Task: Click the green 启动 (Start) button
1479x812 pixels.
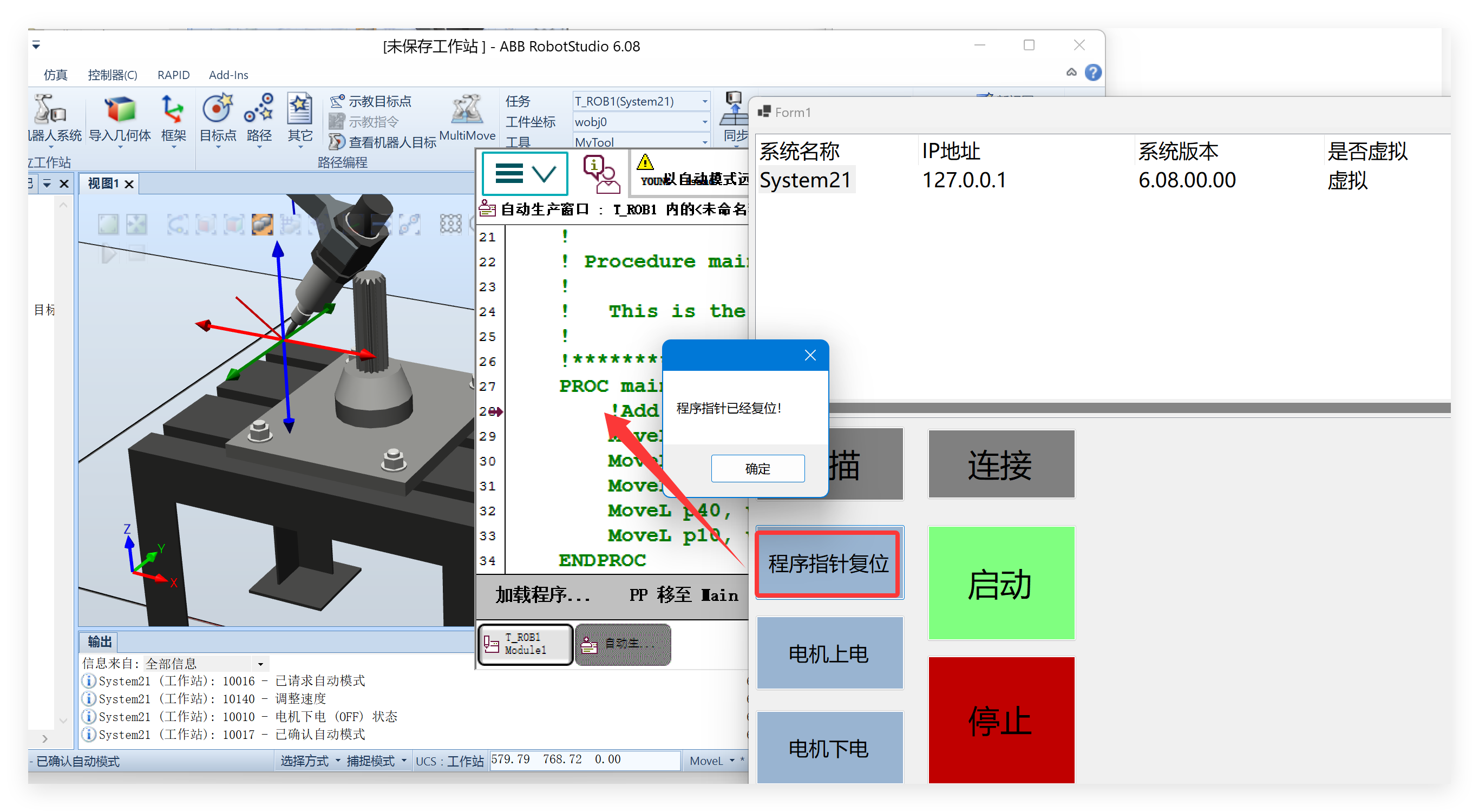Action: click(1001, 583)
